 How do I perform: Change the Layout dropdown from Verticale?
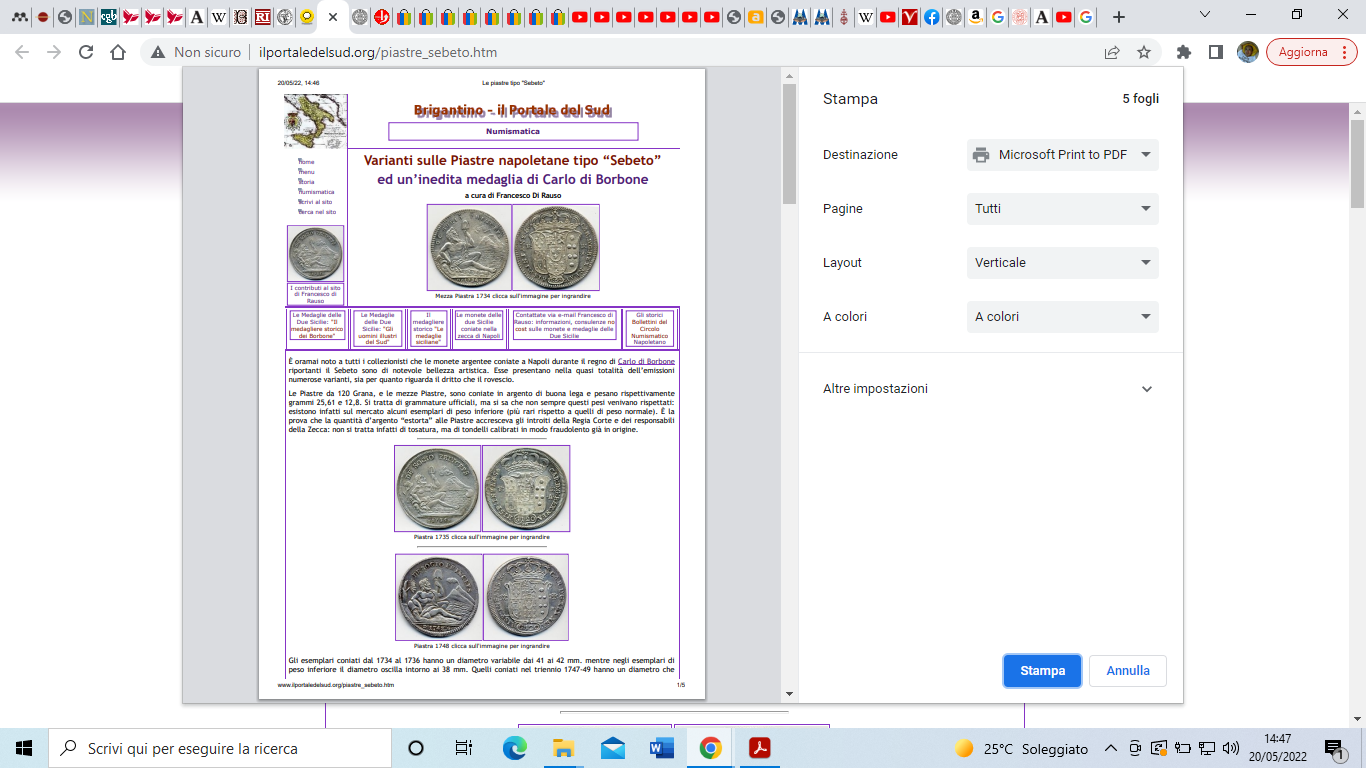tap(1062, 263)
